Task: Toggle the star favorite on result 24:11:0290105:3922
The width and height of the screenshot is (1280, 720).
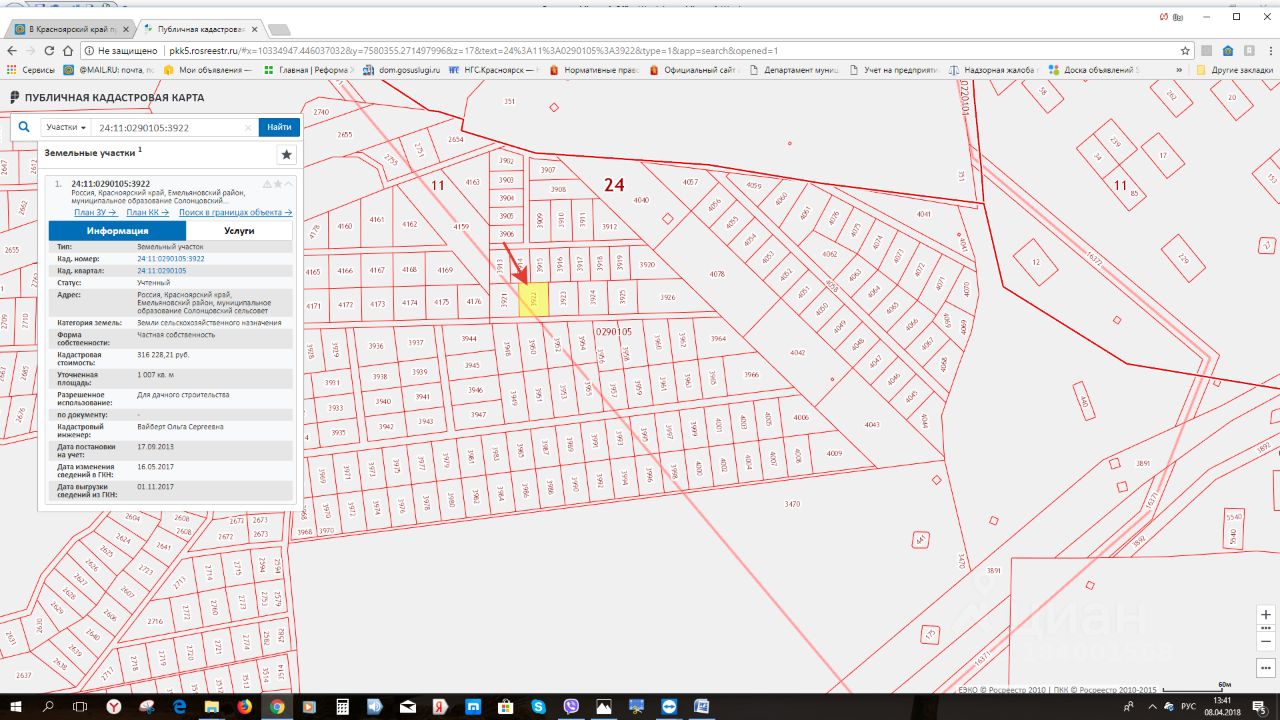Action: (278, 184)
